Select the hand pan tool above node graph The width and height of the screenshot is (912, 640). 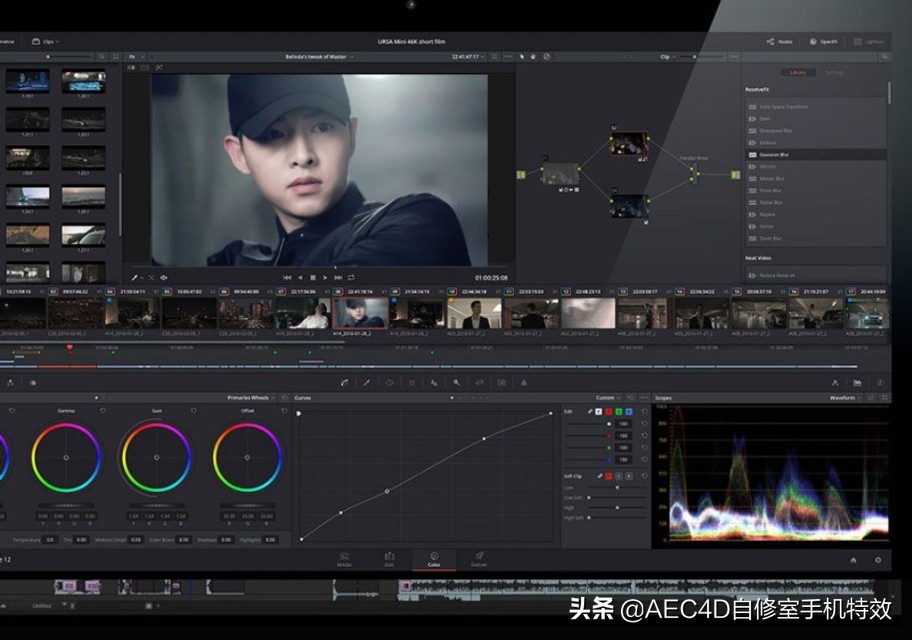[534, 57]
